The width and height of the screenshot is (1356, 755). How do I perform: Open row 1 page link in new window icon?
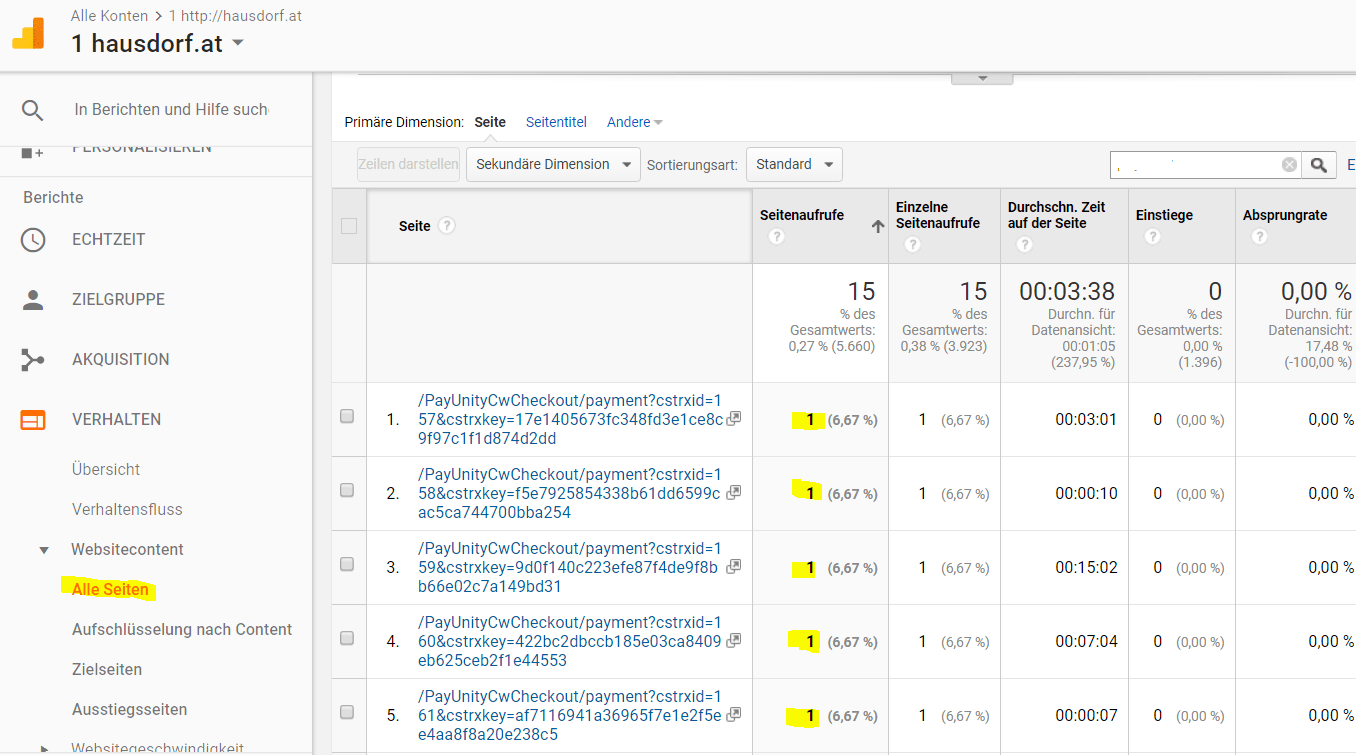(733, 419)
